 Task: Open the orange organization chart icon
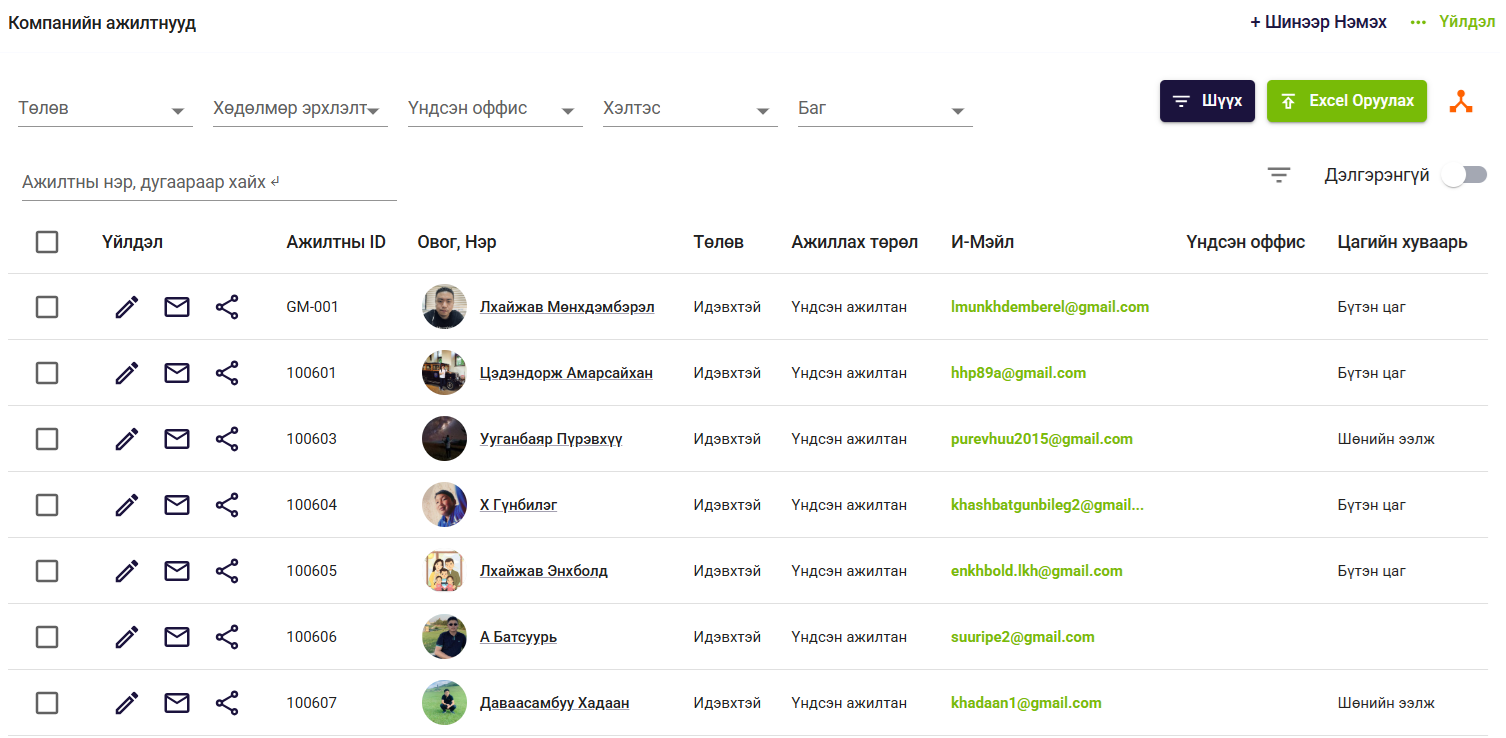(1461, 101)
